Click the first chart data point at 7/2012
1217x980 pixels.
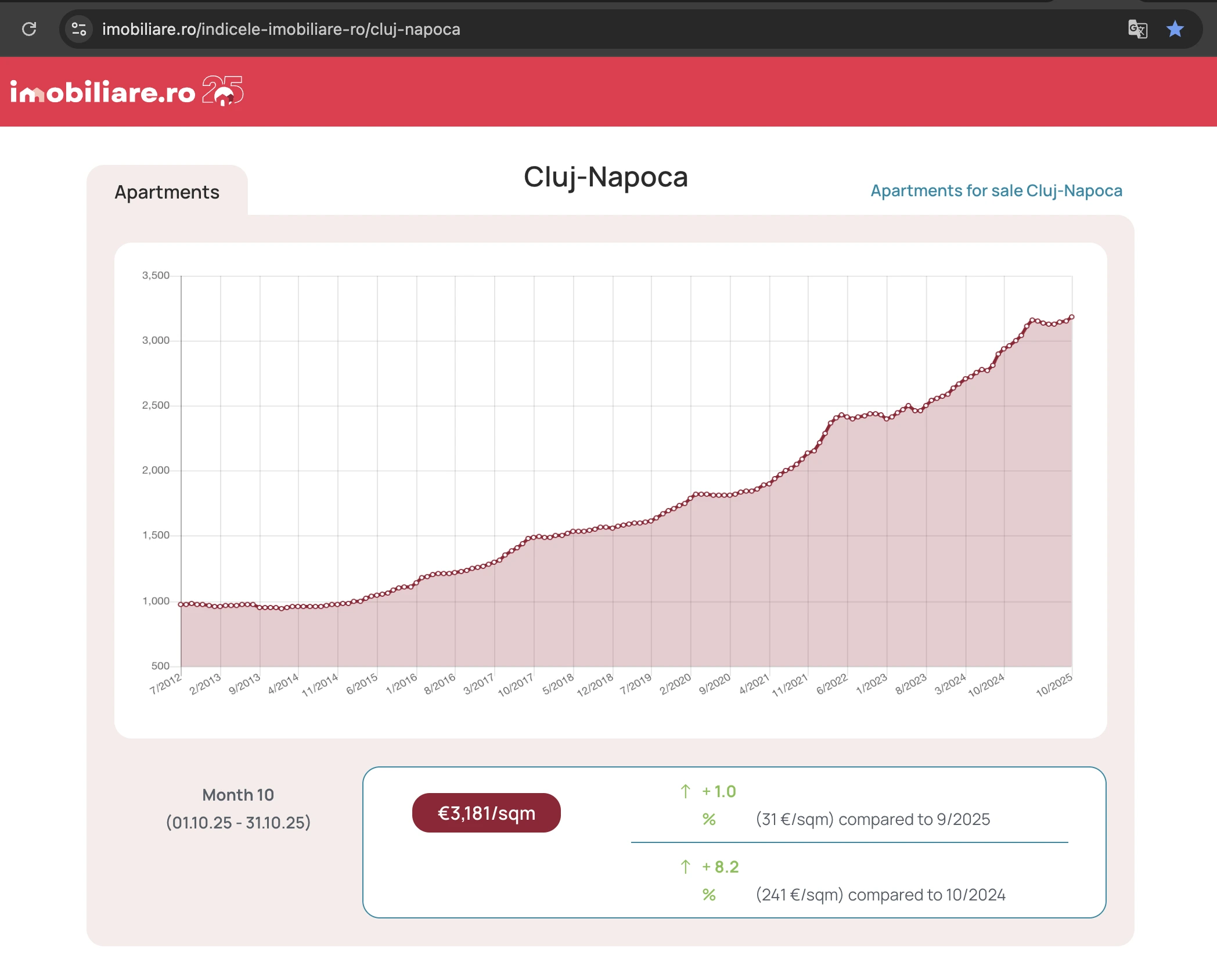[x=181, y=604]
